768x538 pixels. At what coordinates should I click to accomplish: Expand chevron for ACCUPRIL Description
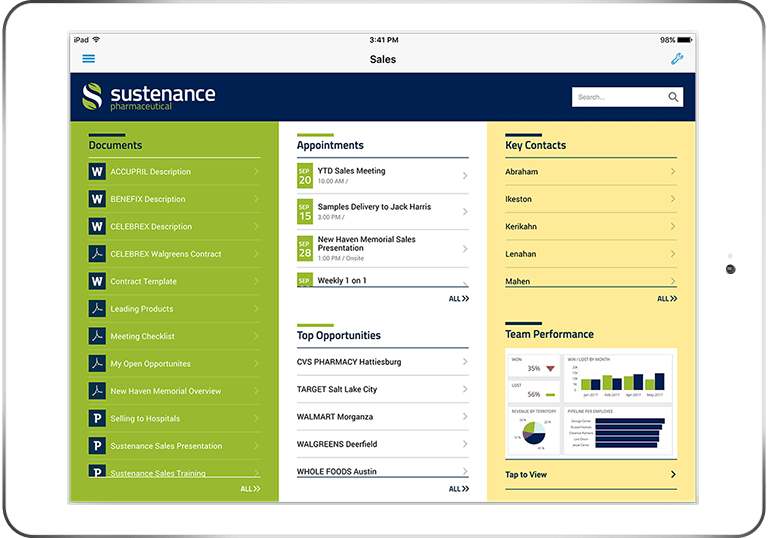[x=256, y=171]
